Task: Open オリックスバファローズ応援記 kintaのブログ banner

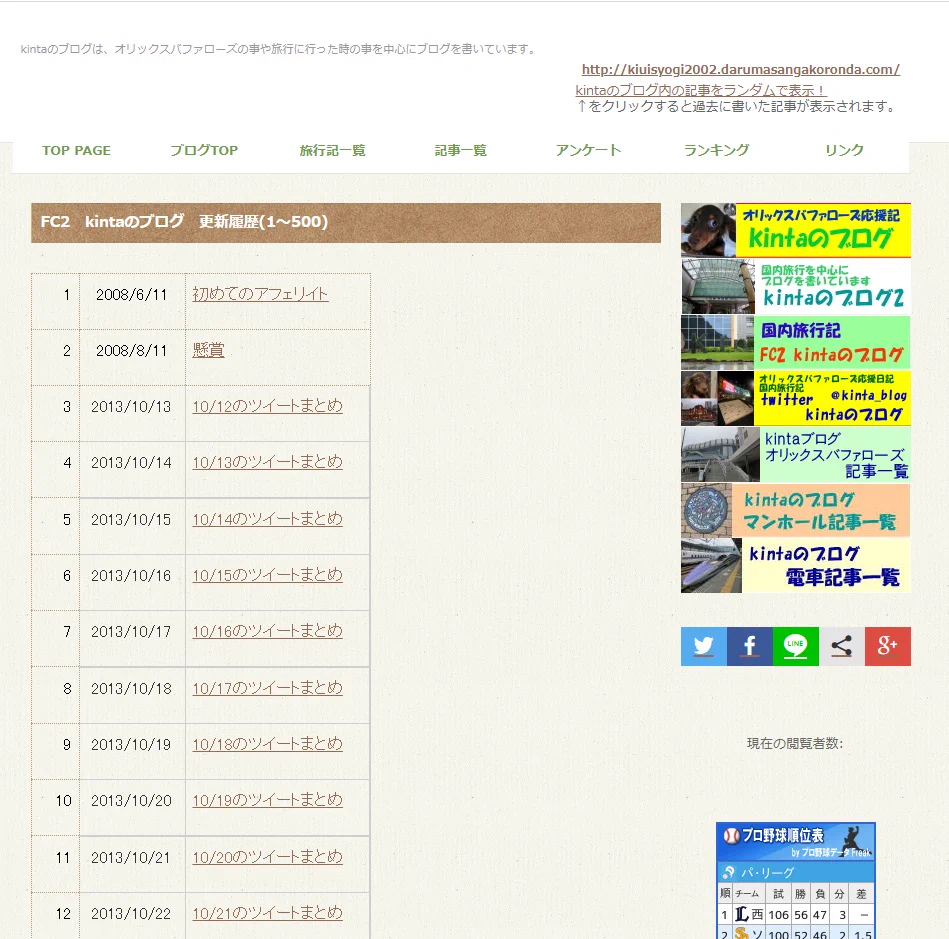Action: point(795,230)
